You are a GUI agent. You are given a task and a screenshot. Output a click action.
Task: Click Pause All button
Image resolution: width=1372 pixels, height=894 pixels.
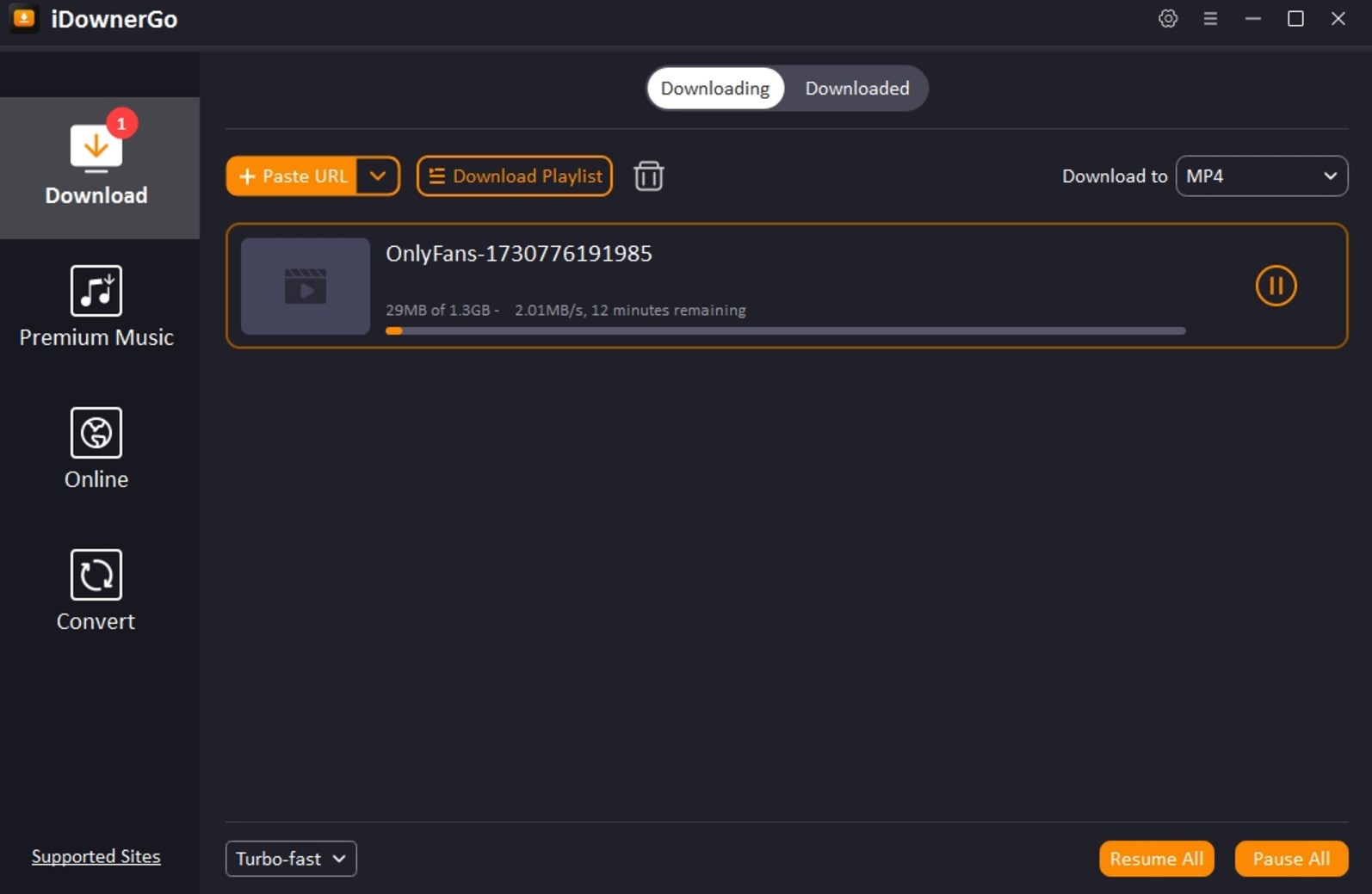(x=1291, y=859)
